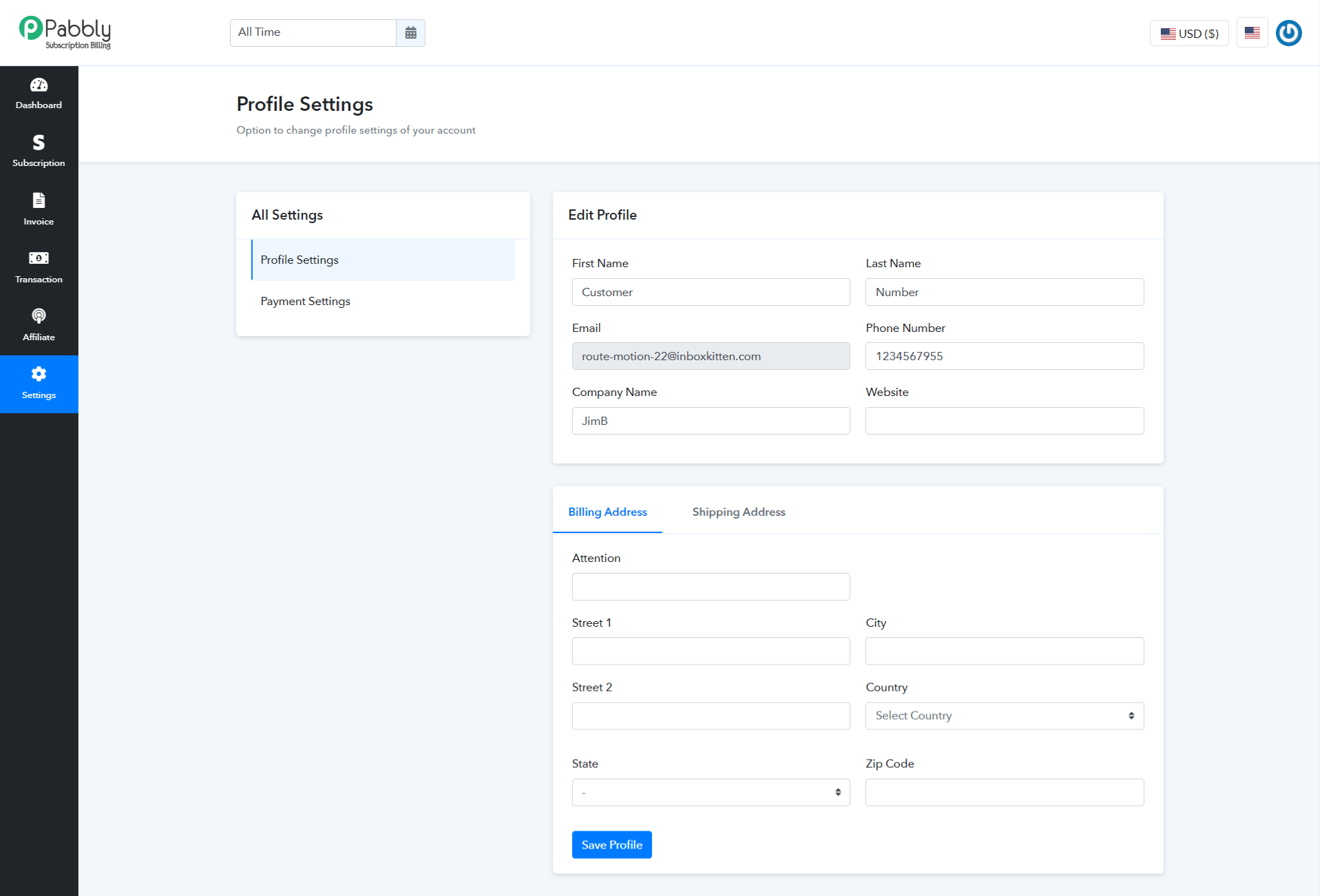Click the Settings gear icon

click(39, 374)
